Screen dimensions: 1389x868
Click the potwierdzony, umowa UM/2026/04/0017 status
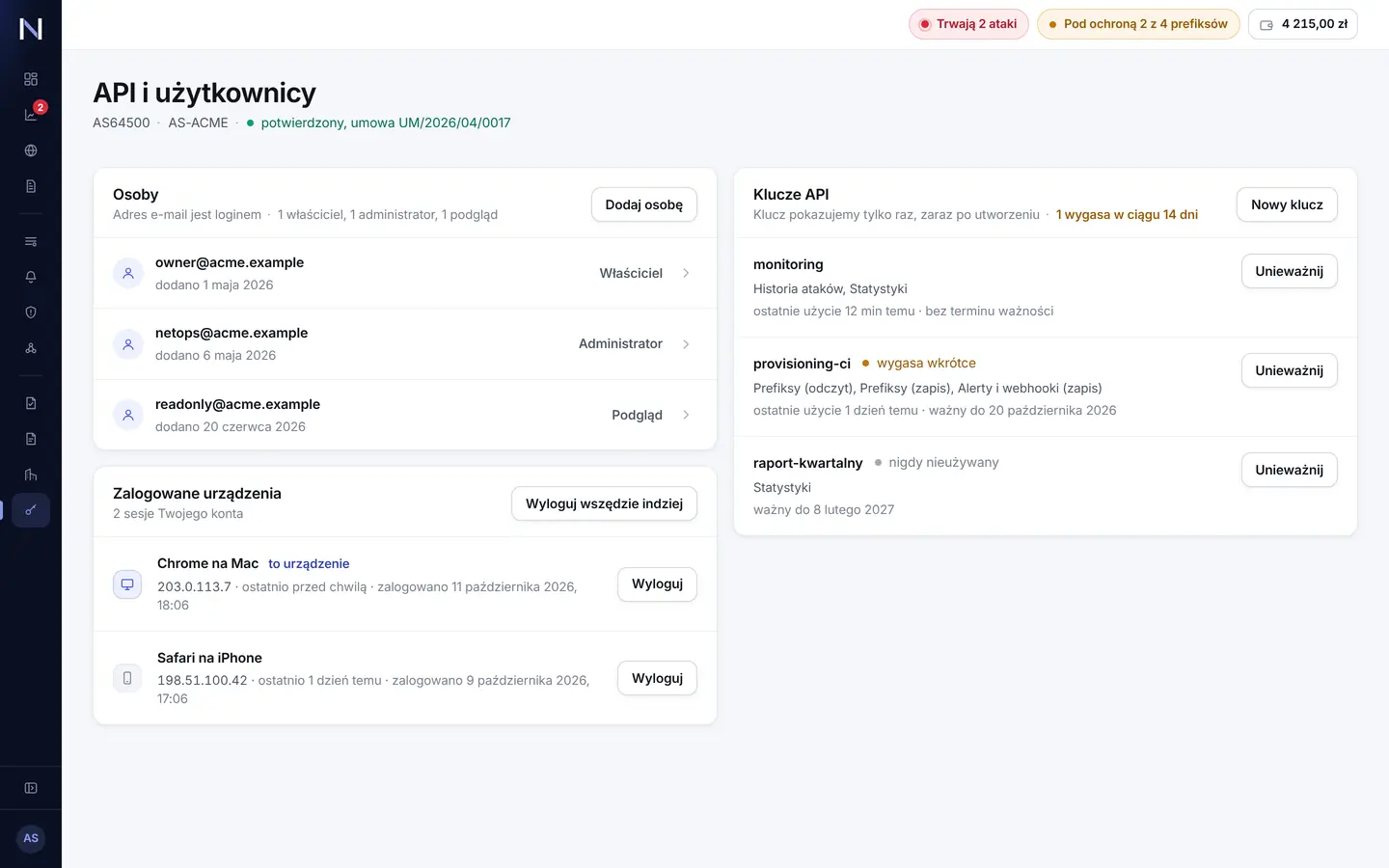coord(378,122)
